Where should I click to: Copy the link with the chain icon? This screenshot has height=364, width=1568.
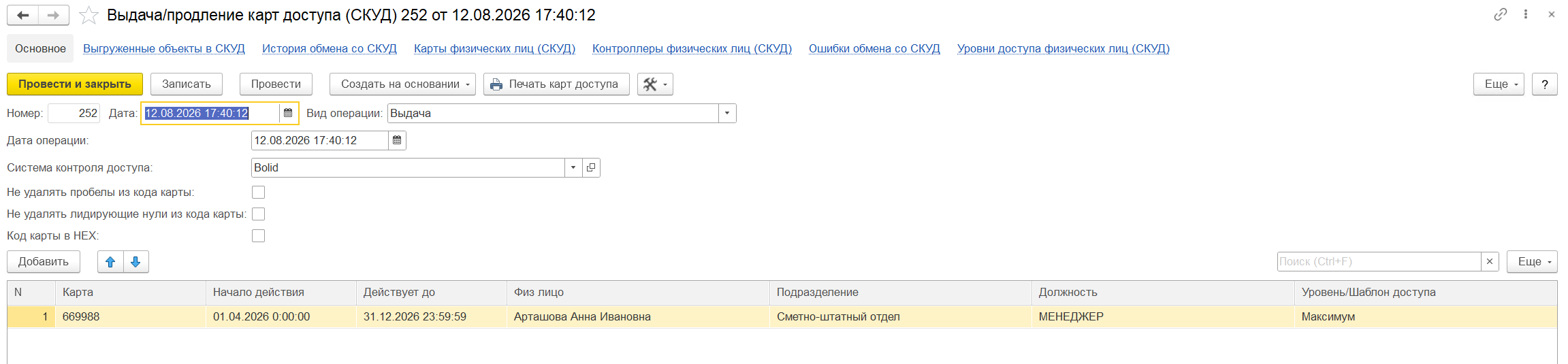(x=1501, y=14)
